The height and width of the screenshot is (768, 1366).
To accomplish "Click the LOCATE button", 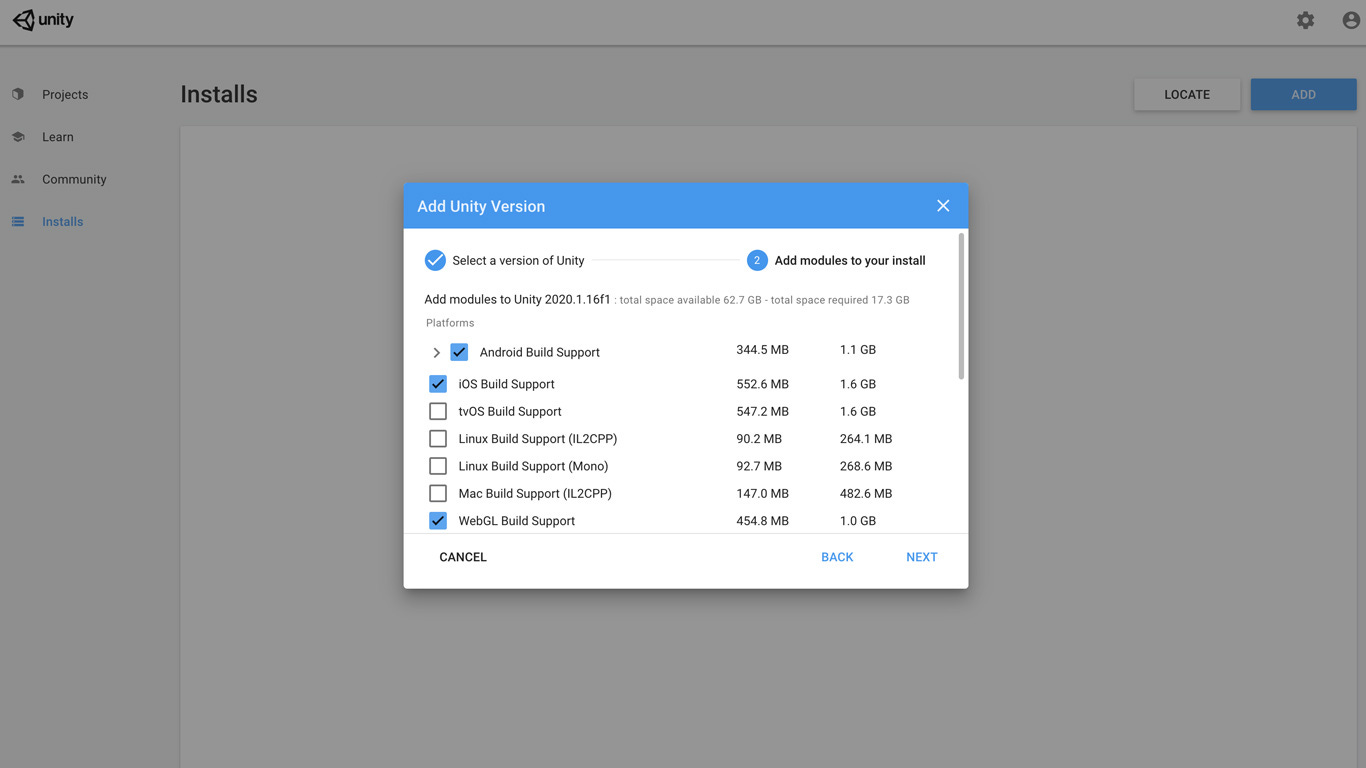I will point(1187,94).
